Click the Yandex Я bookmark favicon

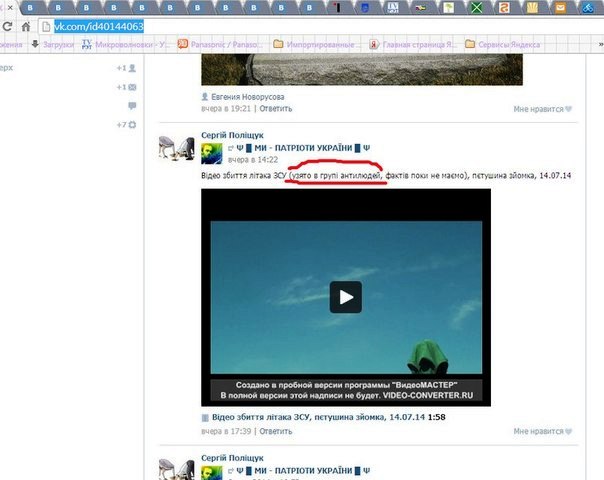click(374, 44)
